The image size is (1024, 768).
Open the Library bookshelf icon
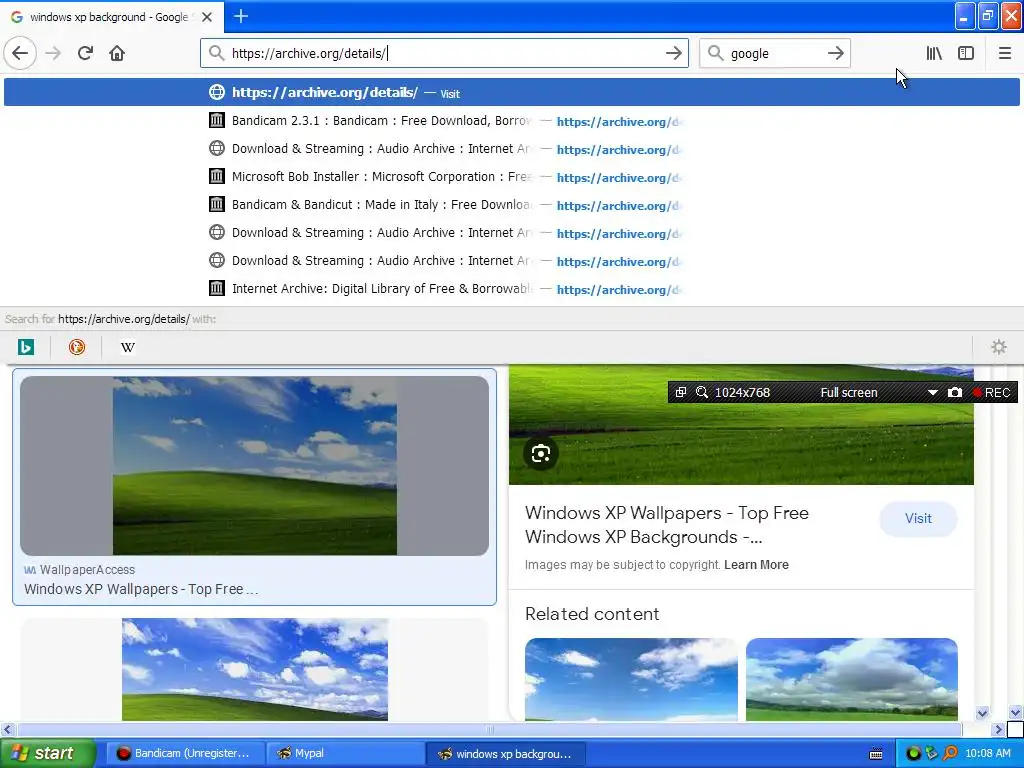934,53
